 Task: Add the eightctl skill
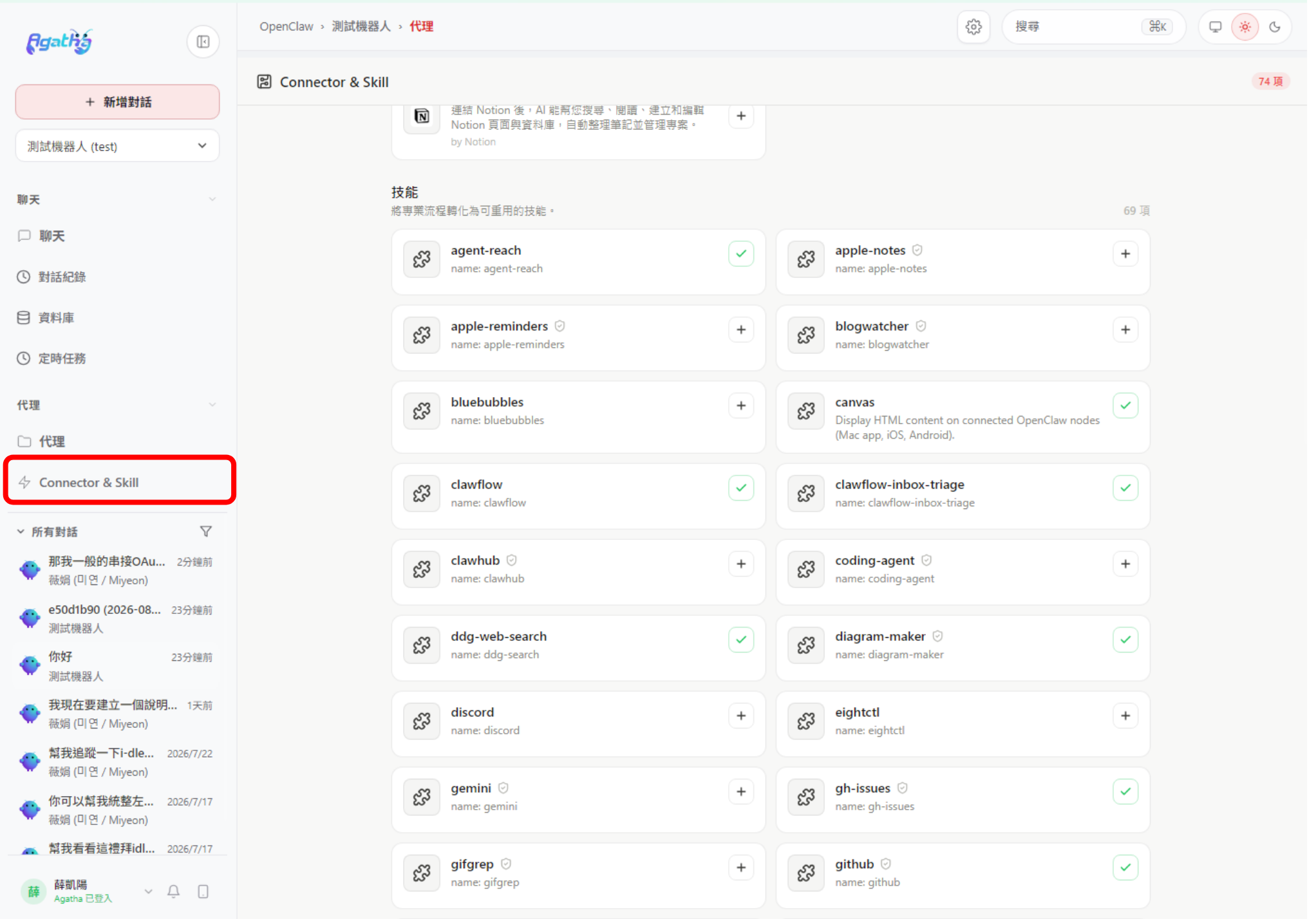click(x=1125, y=716)
